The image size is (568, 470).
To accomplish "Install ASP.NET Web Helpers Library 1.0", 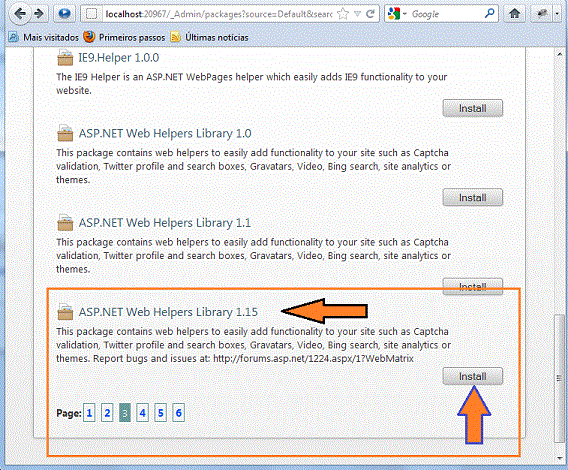I will (472, 197).
